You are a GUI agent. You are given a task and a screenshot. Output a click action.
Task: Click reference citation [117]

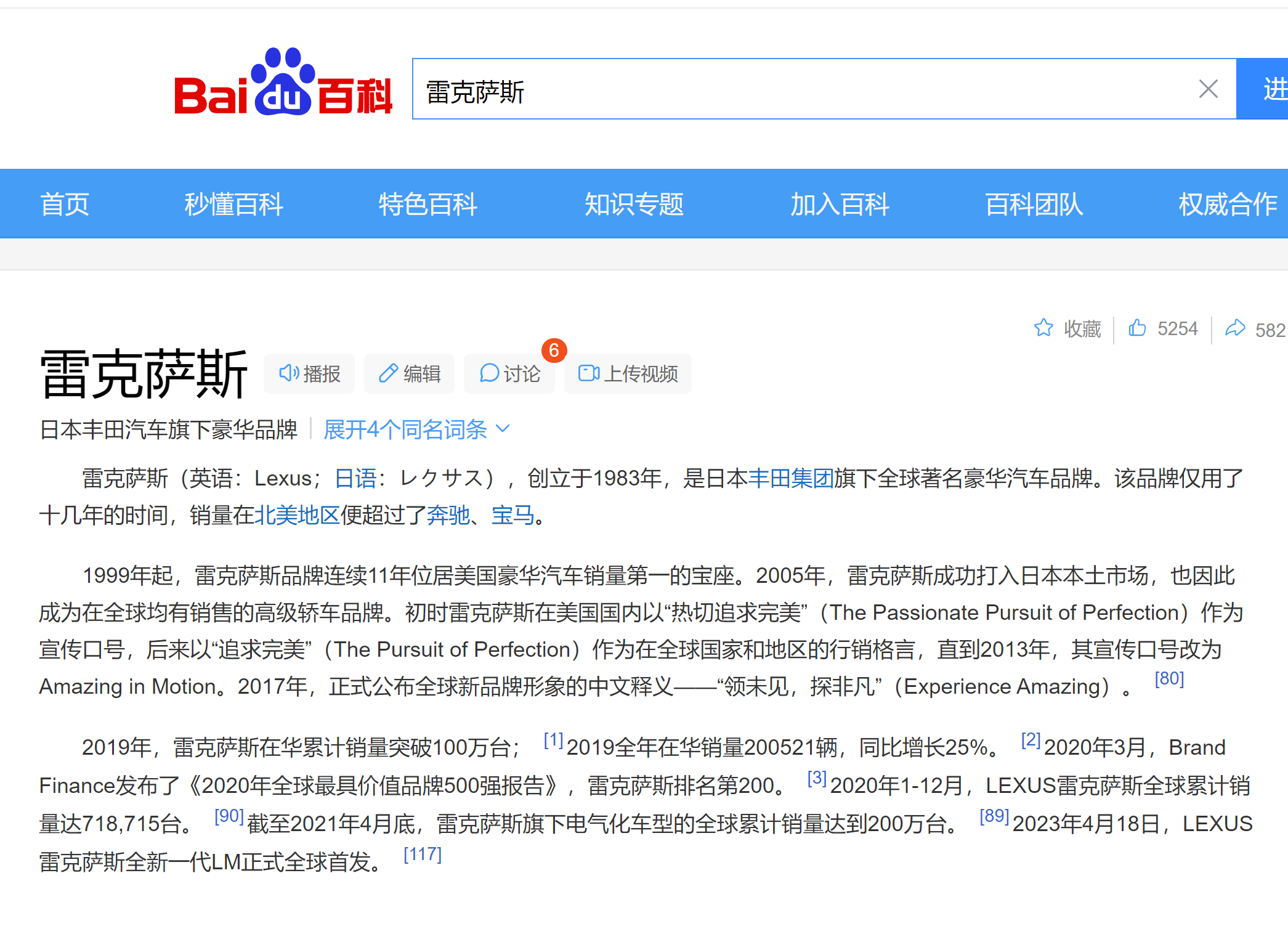tap(423, 855)
